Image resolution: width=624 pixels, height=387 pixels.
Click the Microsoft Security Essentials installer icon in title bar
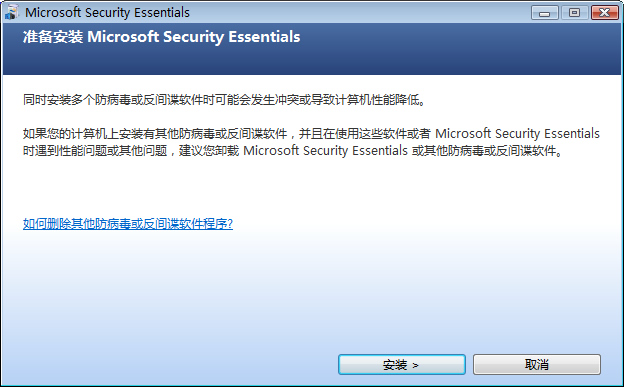[x=12, y=12]
